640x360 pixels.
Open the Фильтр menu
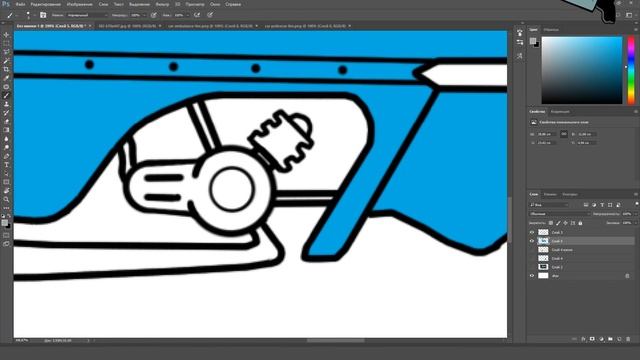pyautogui.click(x=162, y=4)
